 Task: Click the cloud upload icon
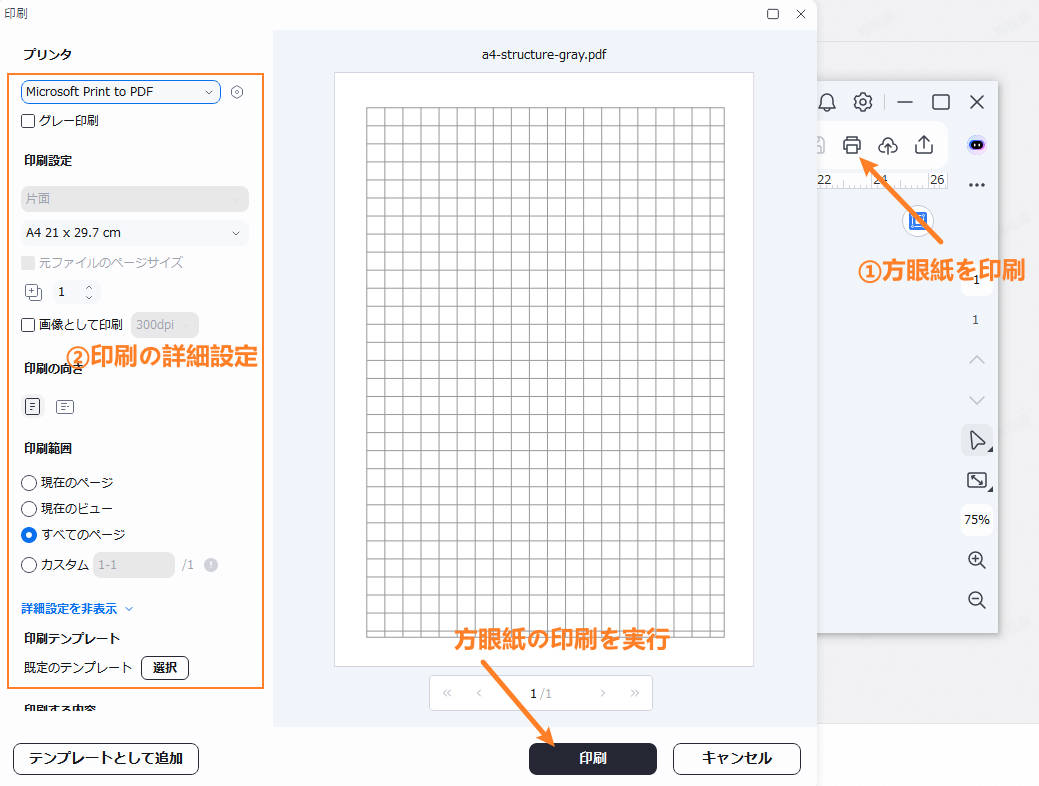[x=887, y=145]
